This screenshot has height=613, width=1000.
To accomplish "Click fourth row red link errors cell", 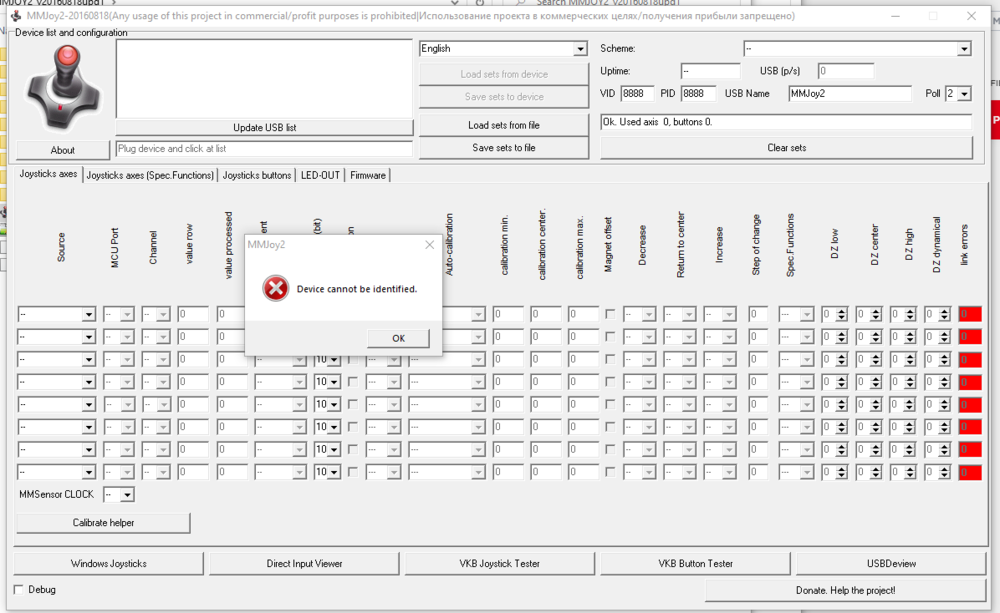I will pos(970,382).
